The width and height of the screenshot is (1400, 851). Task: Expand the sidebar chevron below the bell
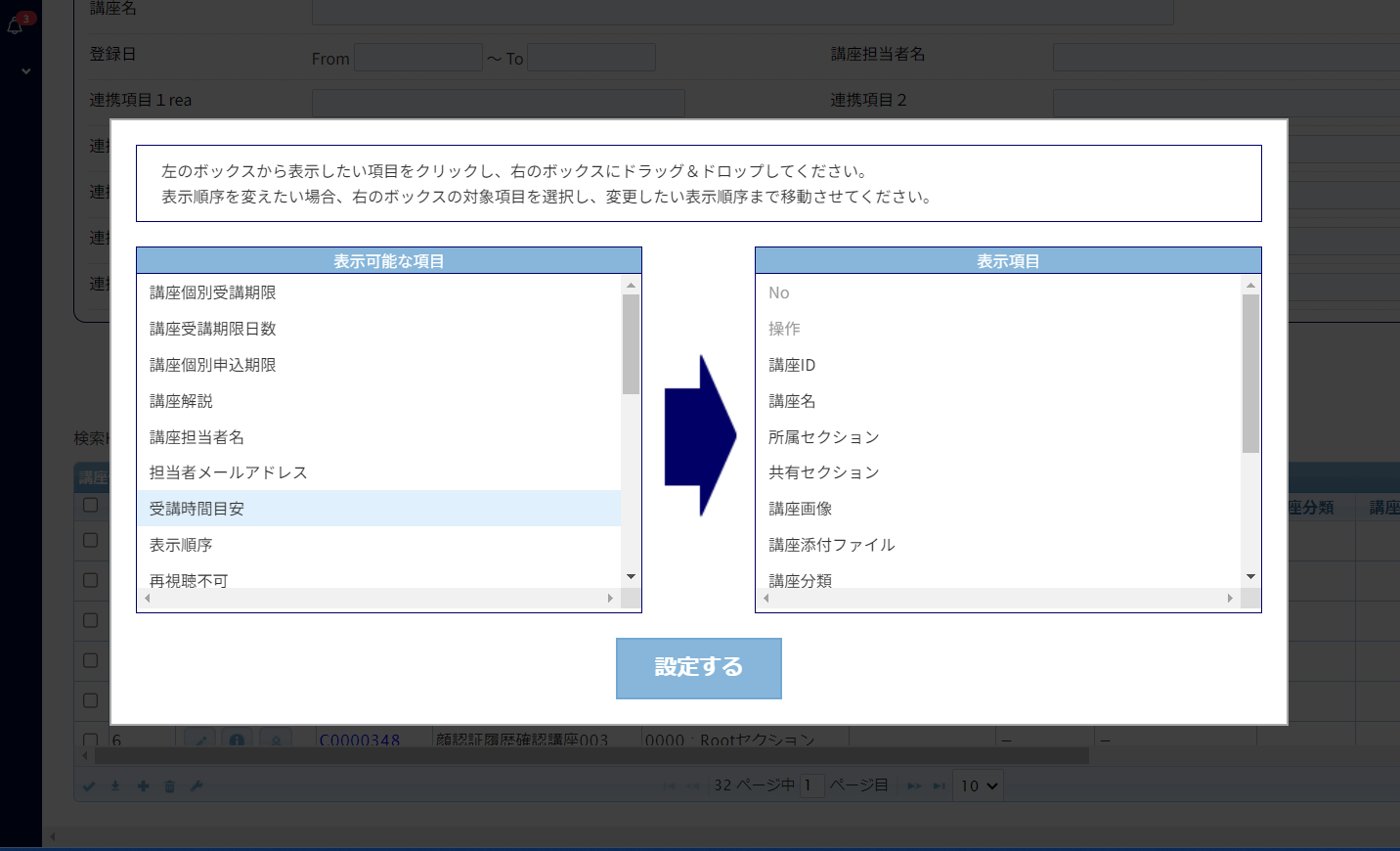click(25, 71)
